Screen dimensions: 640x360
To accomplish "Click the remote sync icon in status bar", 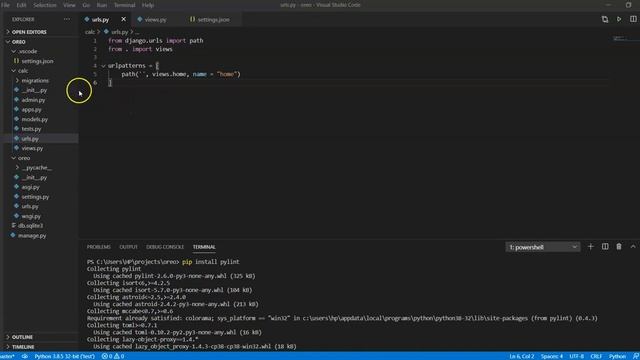I will (25, 356).
